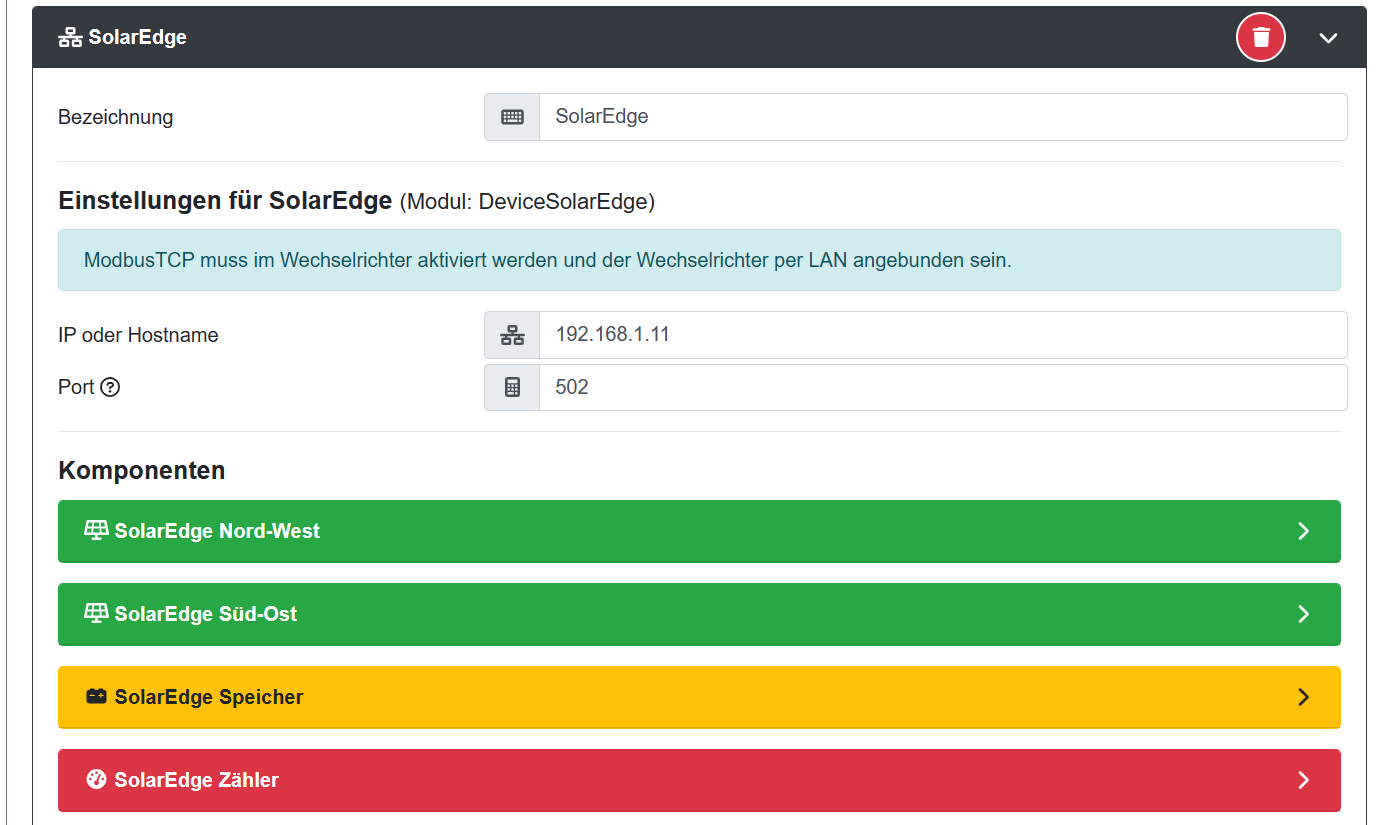This screenshot has height=825, width=1380.
Task: Click the Port help question mark
Action: 110,387
